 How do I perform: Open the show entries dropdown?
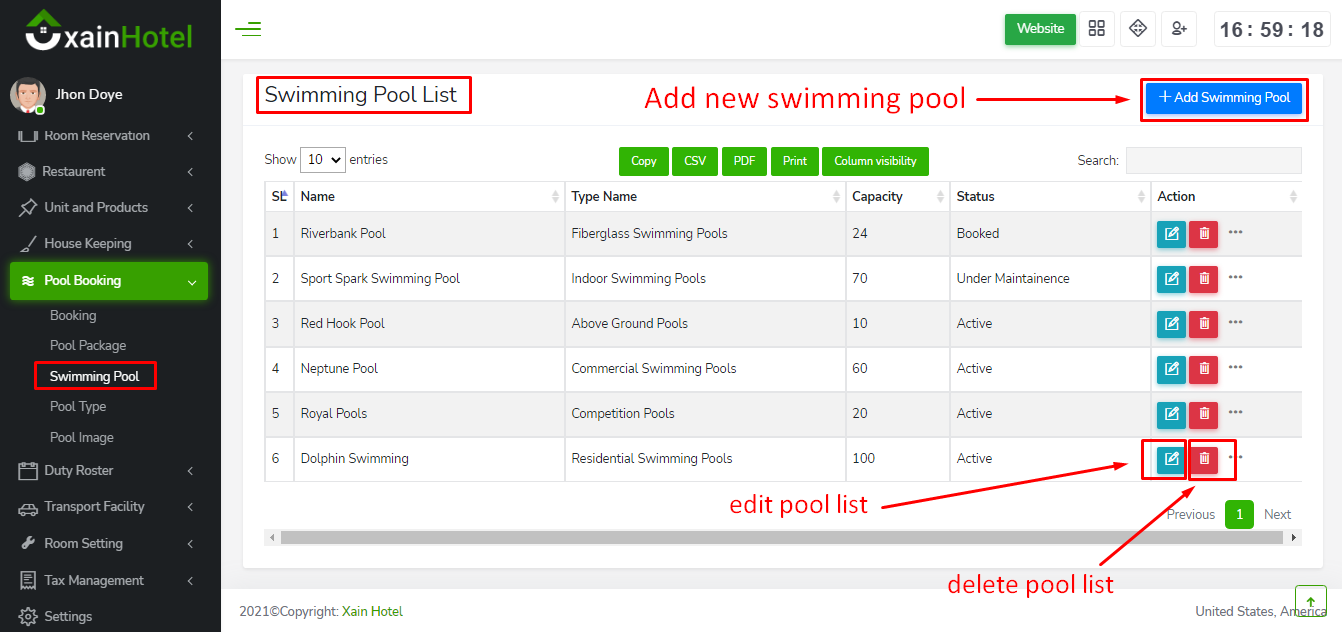pos(323,160)
